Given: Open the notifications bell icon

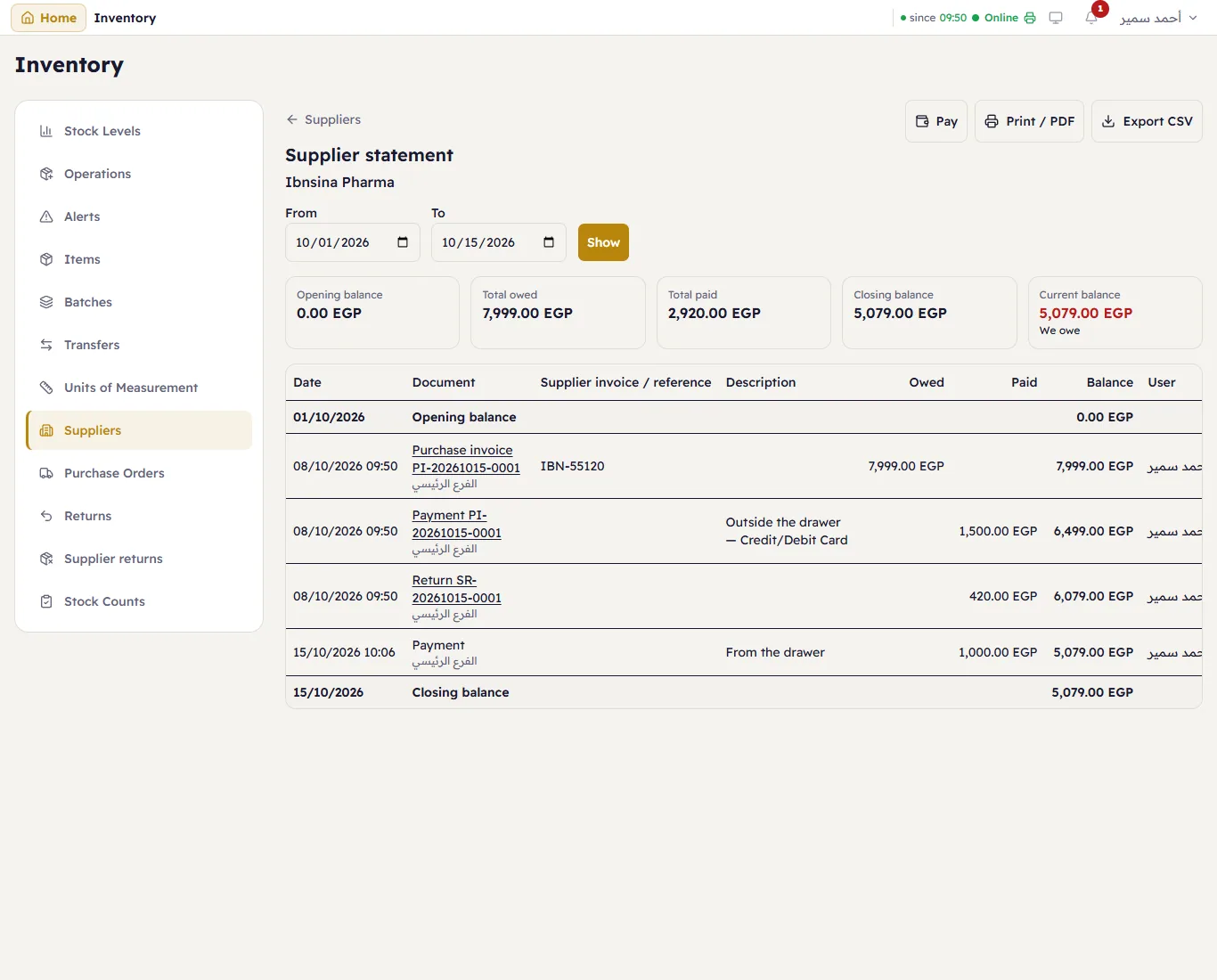Looking at the screenshot, I should tap(1091, 18).
